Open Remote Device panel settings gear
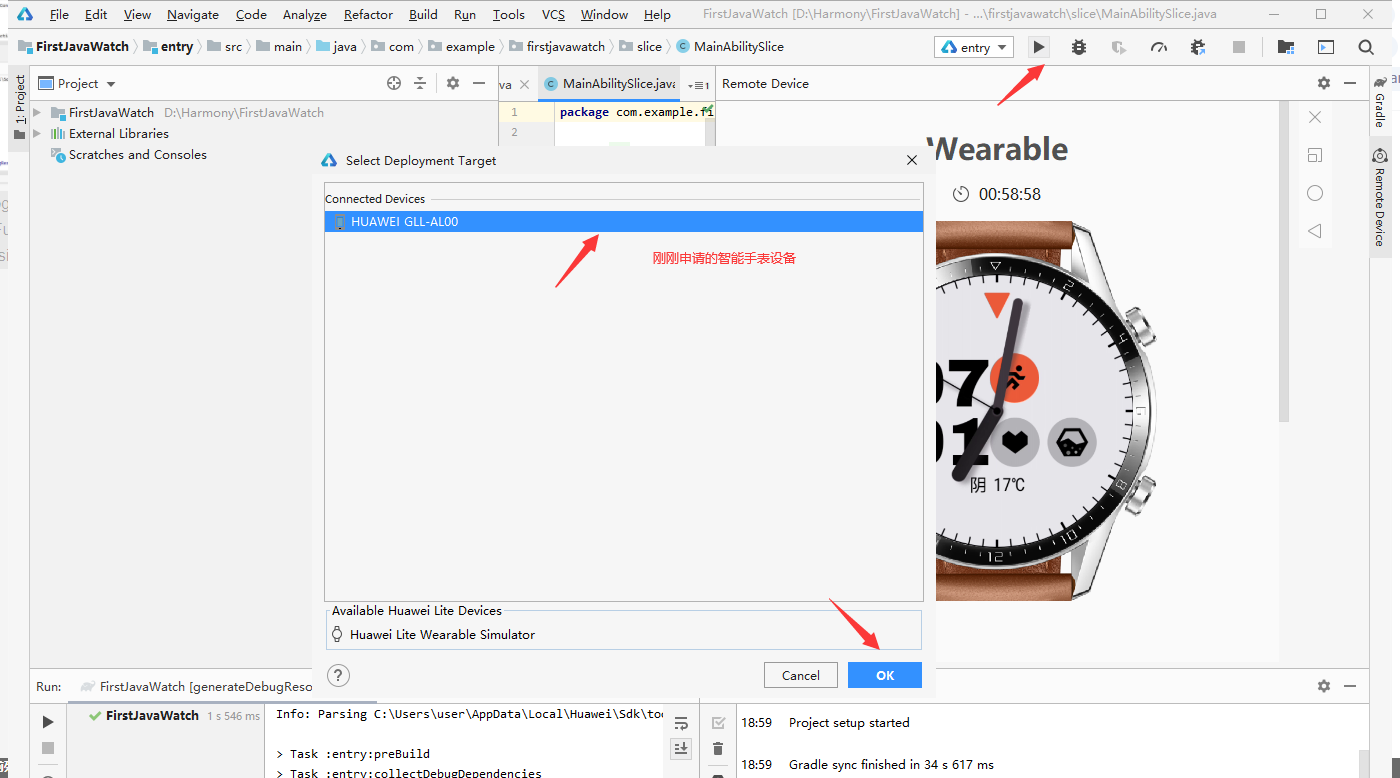The height and width of the screenshot is (778, 1400). pyautogui.click(x=1324, y=84)
